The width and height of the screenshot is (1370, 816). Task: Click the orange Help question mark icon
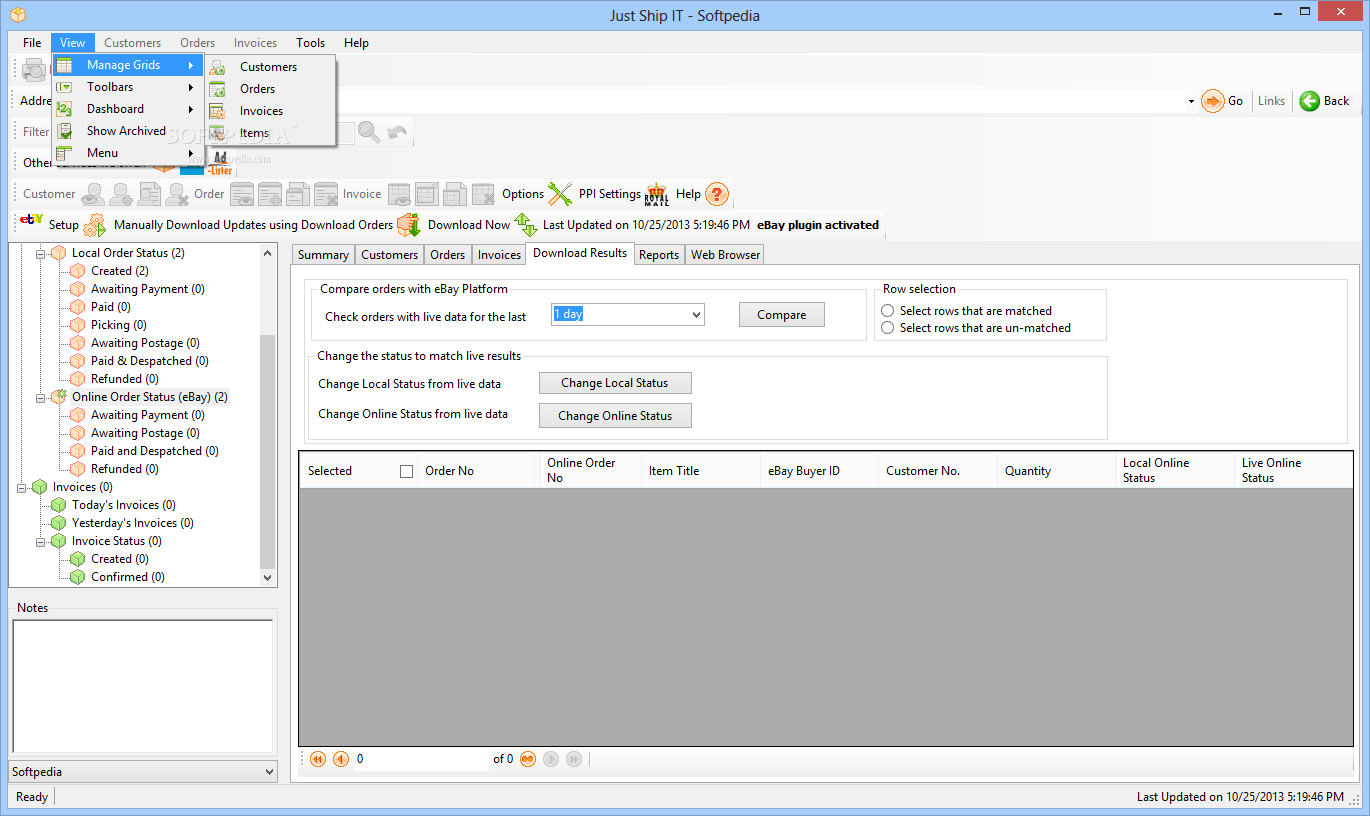tap(717, 194)
